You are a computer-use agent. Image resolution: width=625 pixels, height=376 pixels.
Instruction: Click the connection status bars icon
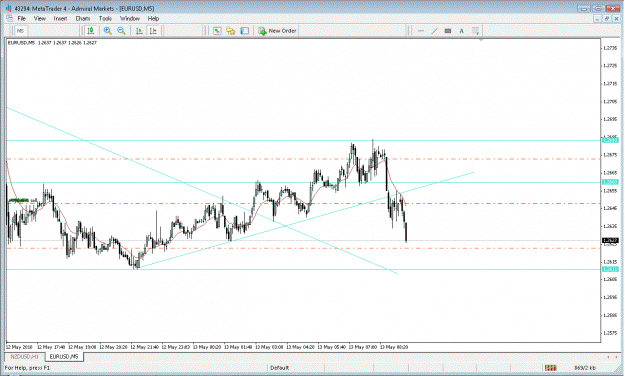pyautogui.click(x=551, y=368)
